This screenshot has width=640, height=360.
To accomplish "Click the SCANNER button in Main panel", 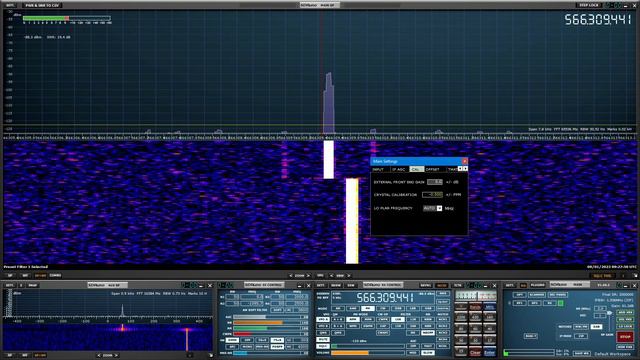I will [537, 295].
